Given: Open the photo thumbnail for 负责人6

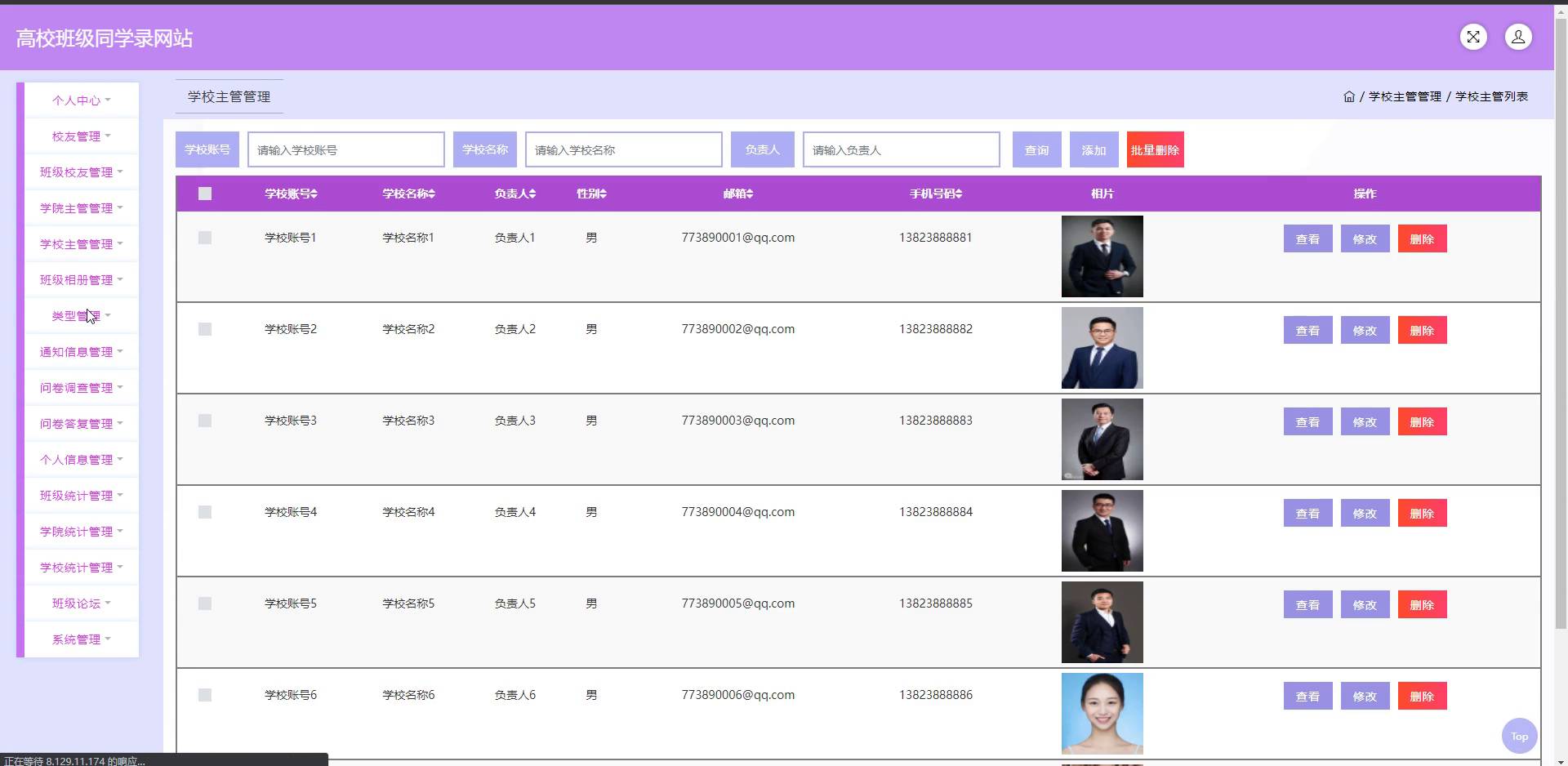Looking at the screenshot, I should 1102,714.
